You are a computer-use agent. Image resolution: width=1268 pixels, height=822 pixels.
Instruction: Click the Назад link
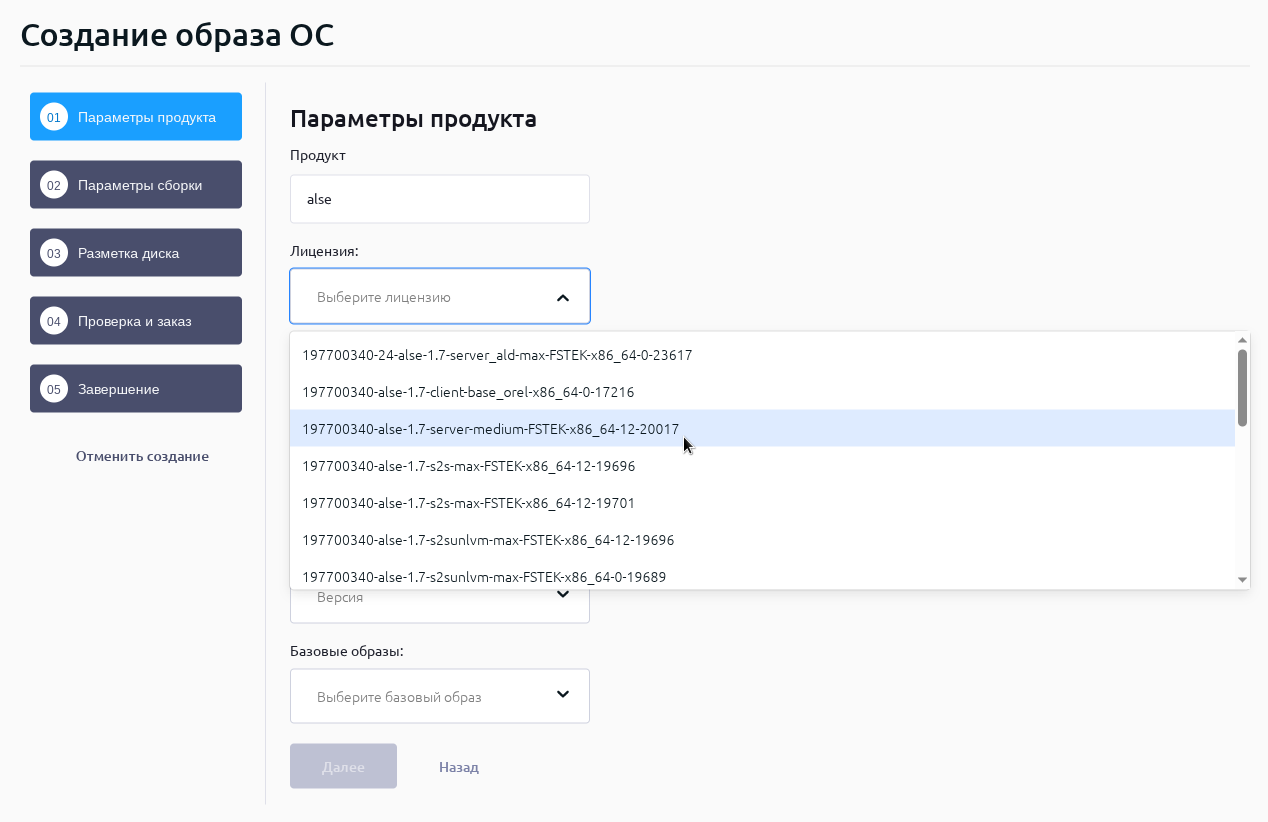tap(459, 767)
